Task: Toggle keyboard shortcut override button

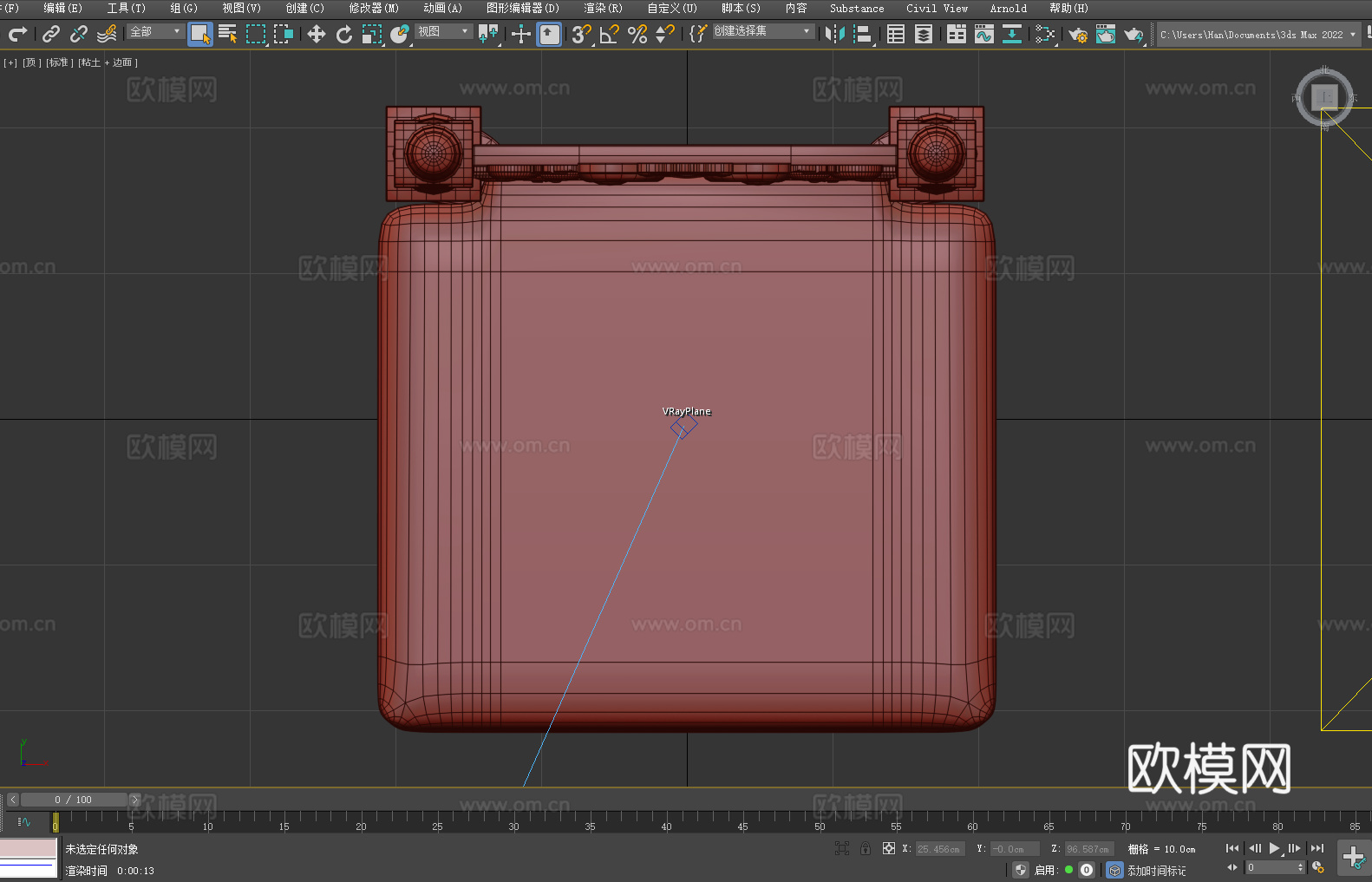Action: coord(549,34)
